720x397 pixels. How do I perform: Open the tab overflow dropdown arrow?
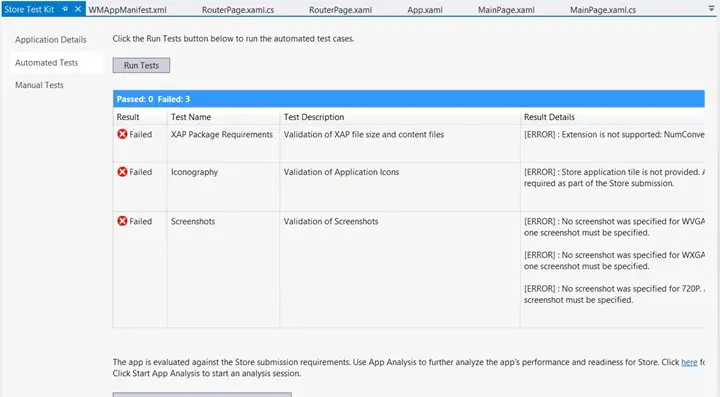click(x=711, y=8)
